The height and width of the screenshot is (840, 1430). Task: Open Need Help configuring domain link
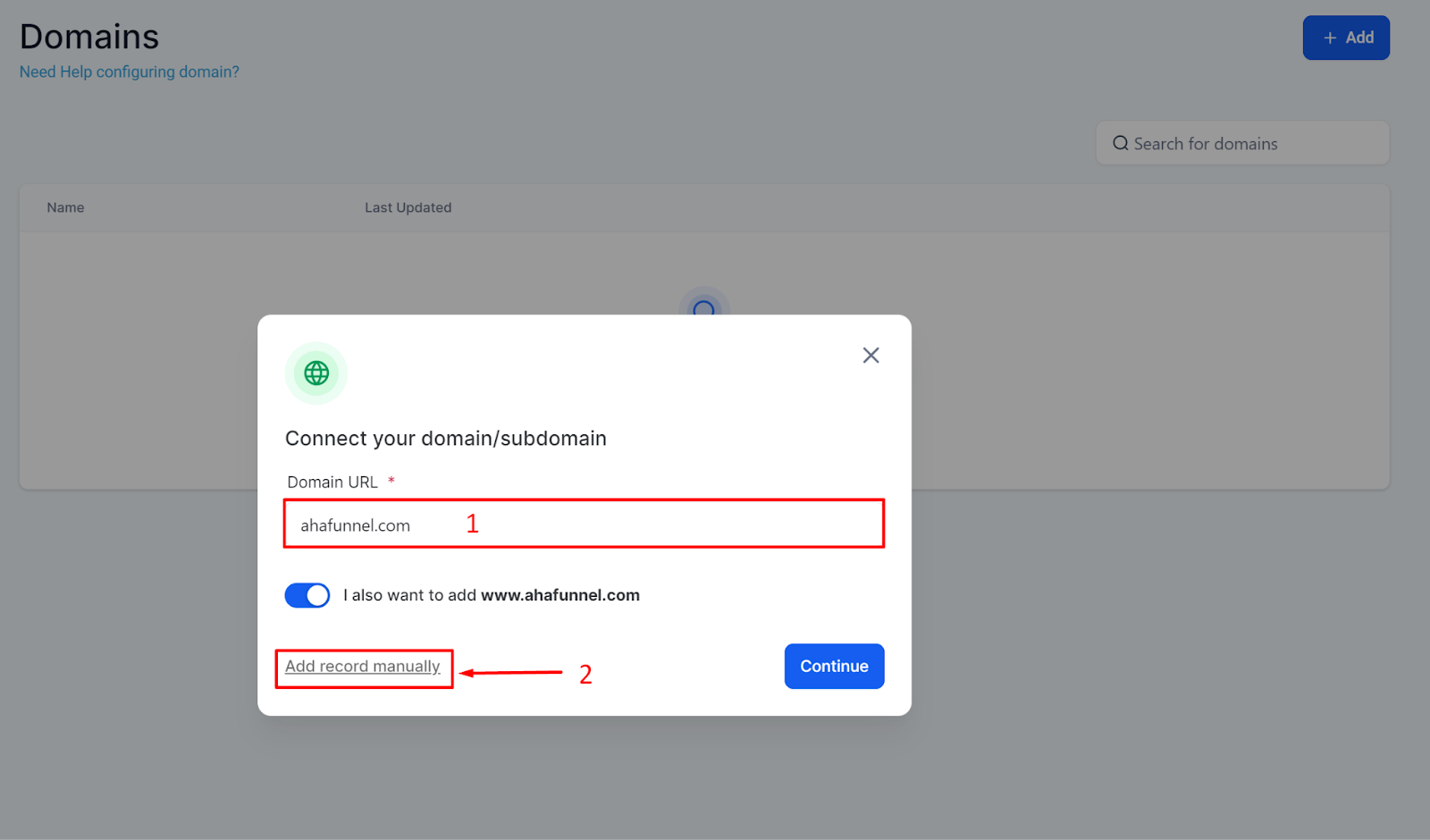(x=130, y=72)
